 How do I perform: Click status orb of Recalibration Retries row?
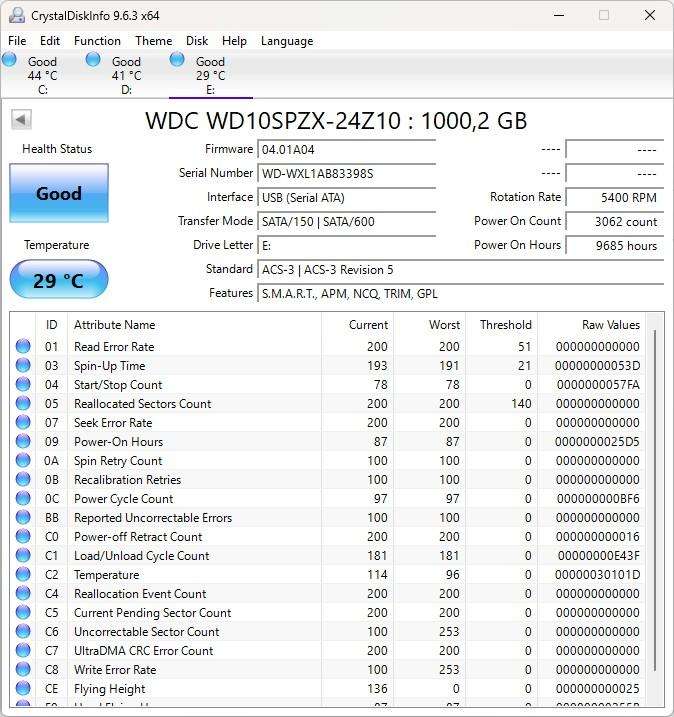coord(23,479)
